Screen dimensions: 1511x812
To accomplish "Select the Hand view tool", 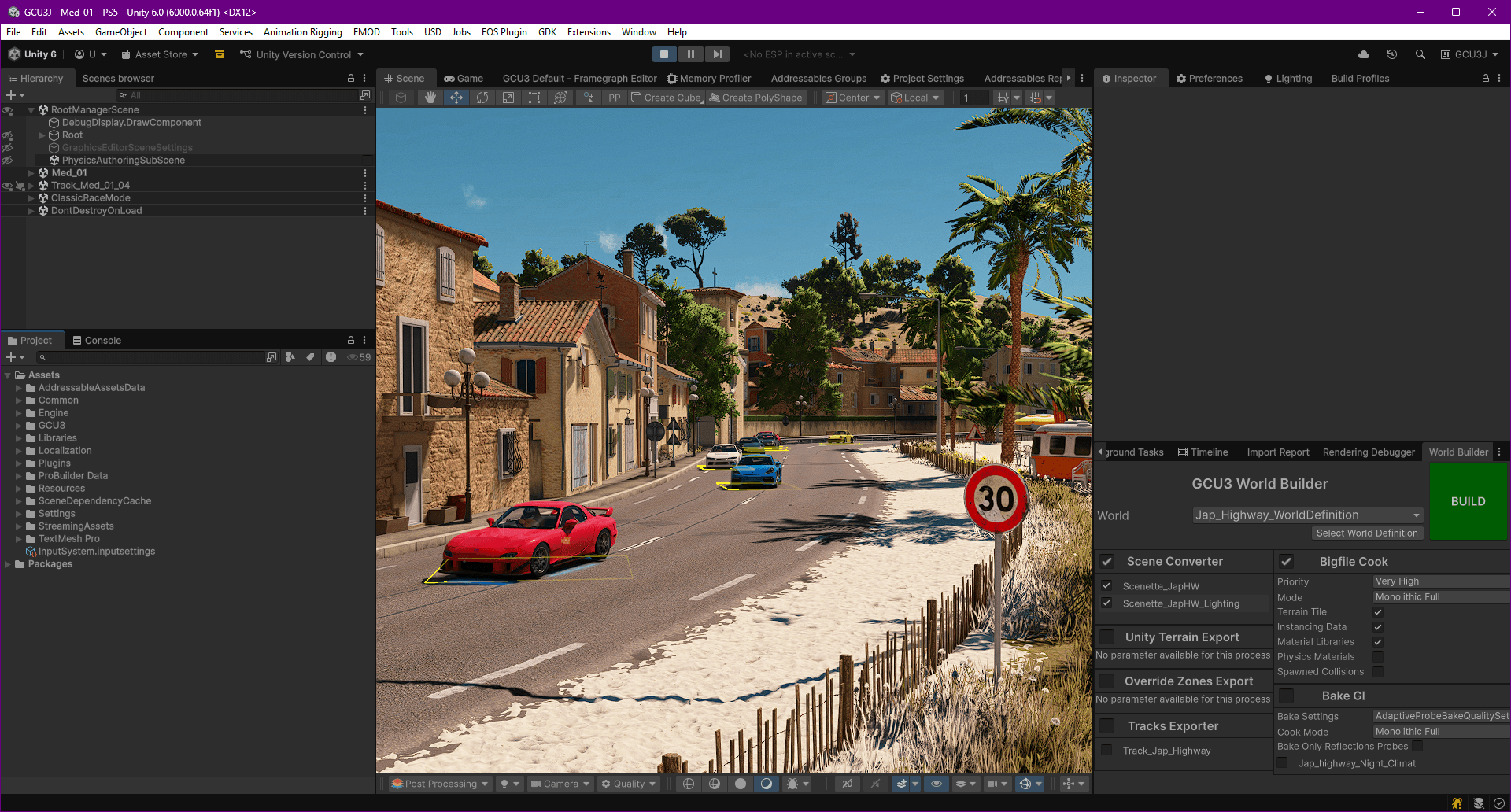I will pyautogui.click(x=430, y=98).
